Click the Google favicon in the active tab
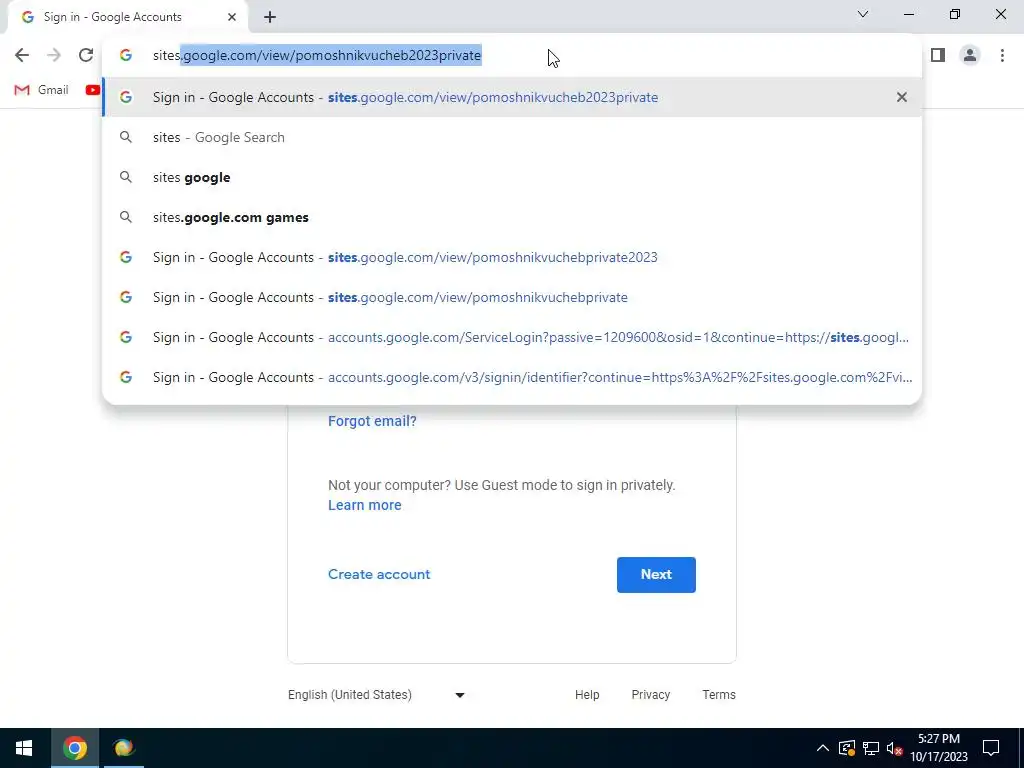1024x768 pixels. [27, 17]
